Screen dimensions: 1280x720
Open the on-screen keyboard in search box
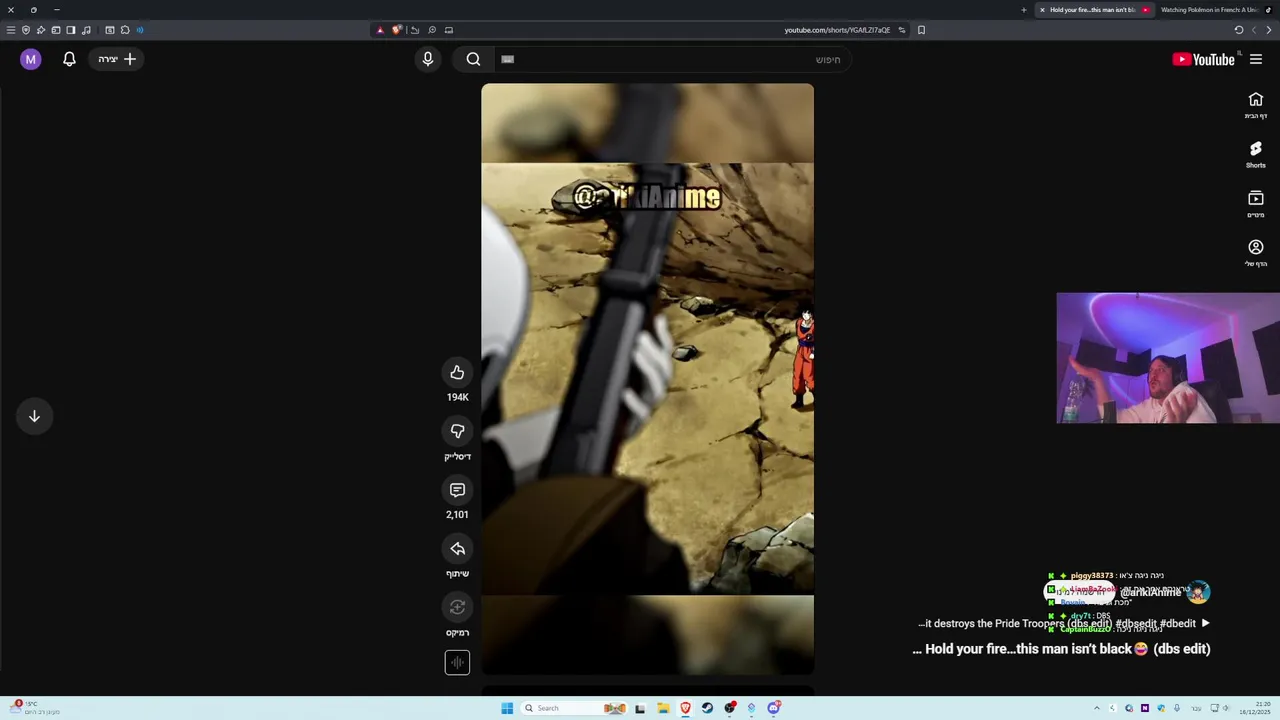point(507,59)
